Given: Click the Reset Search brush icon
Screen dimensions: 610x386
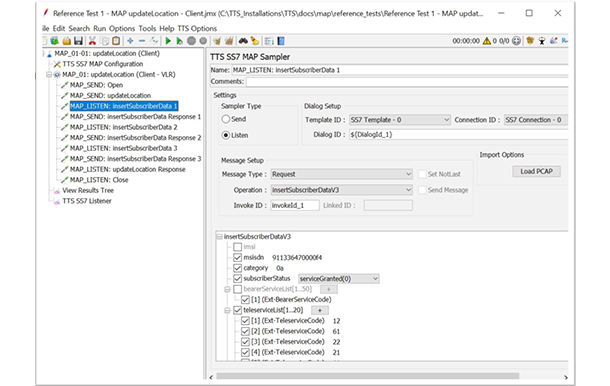Looking at the screenshot, I should [255, 41].
